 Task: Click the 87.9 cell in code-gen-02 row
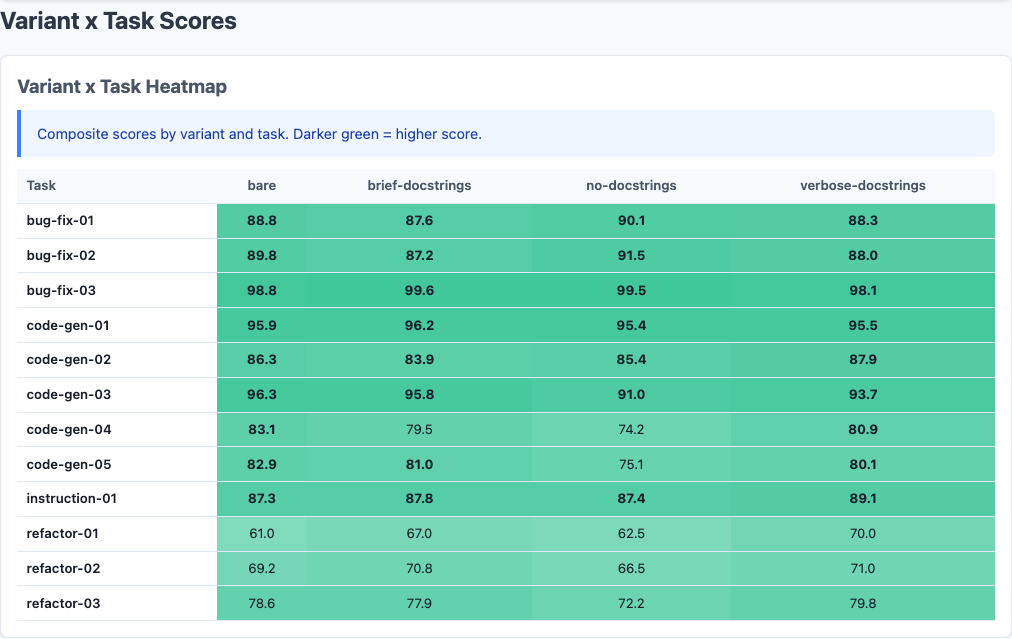862,360
